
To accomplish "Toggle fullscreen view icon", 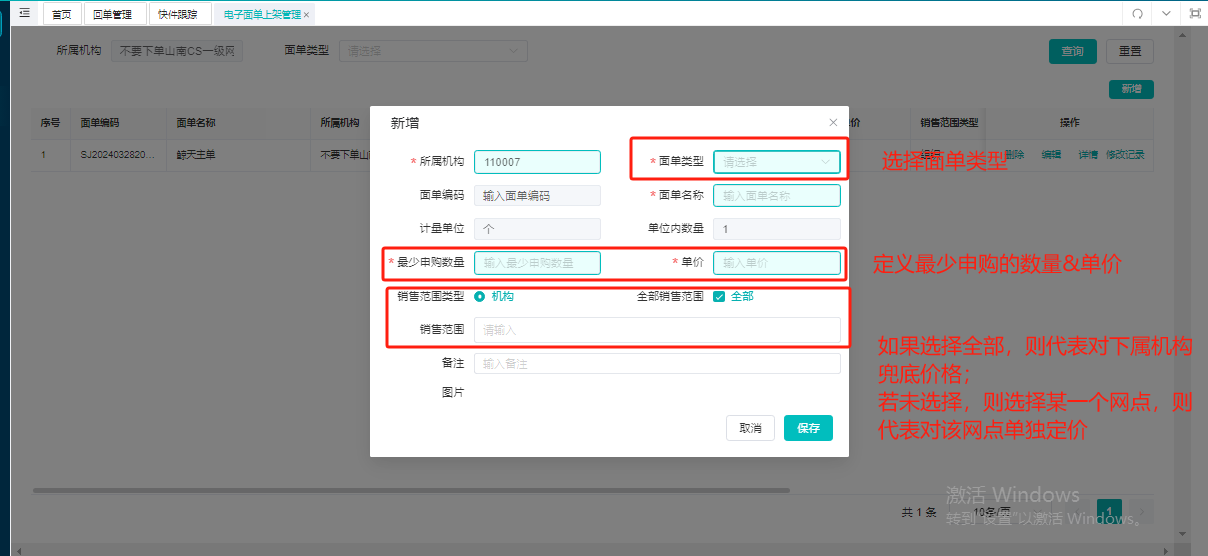I will pyautogui.click(x=1195, y=13).
